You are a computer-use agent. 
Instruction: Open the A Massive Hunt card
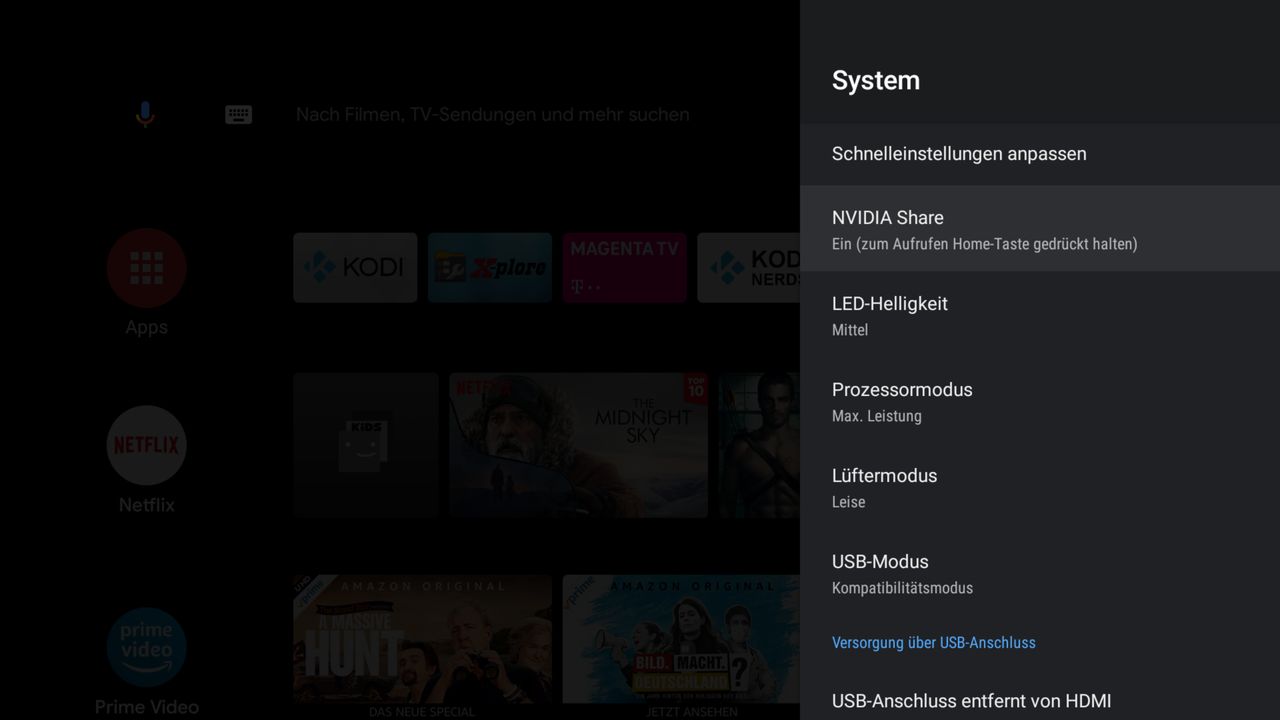[422, 639]
